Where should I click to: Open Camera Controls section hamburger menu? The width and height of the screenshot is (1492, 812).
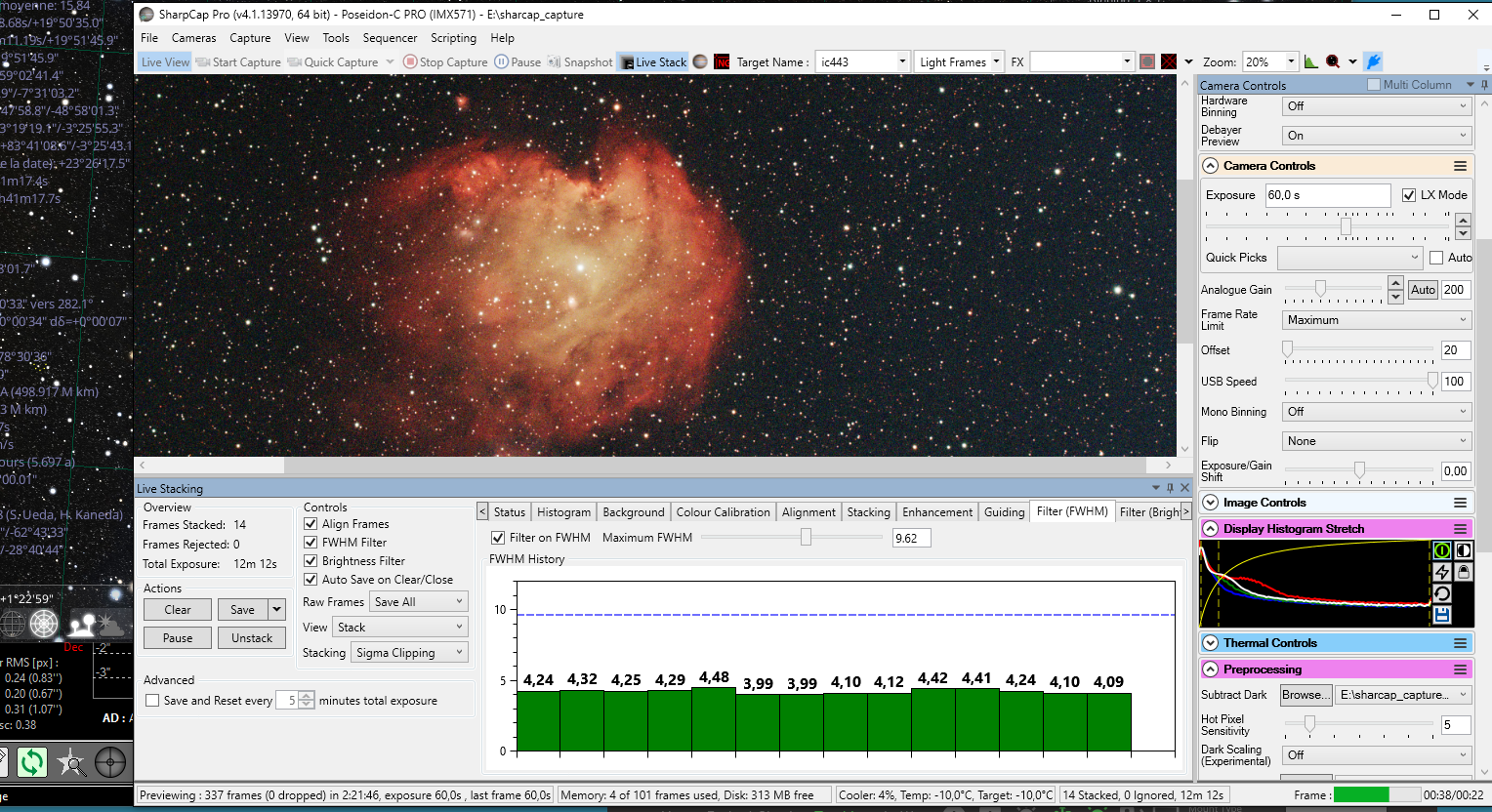point(1460,166)
